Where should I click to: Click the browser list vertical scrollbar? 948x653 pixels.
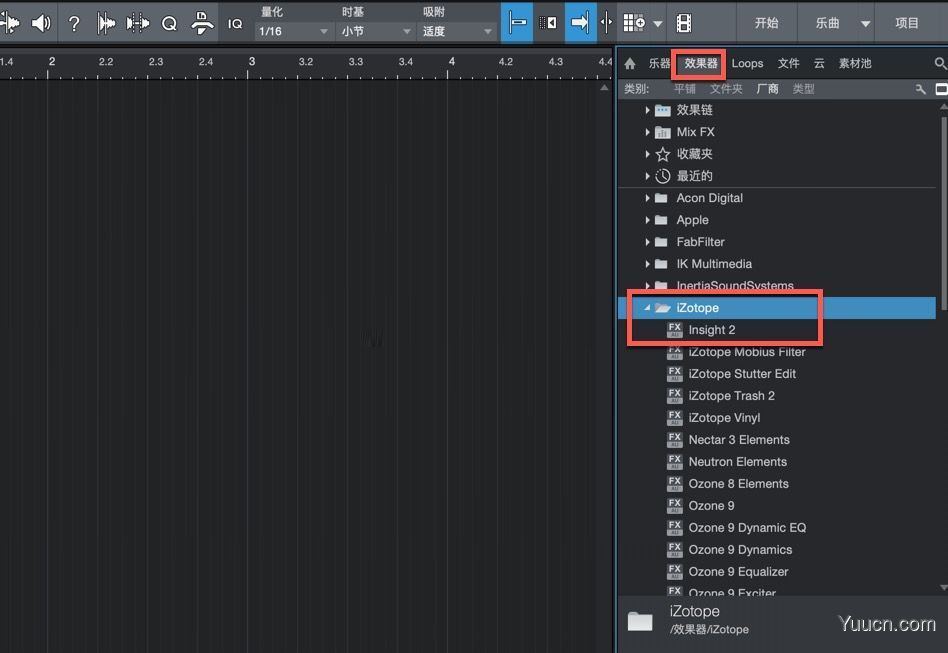[943, 212]
